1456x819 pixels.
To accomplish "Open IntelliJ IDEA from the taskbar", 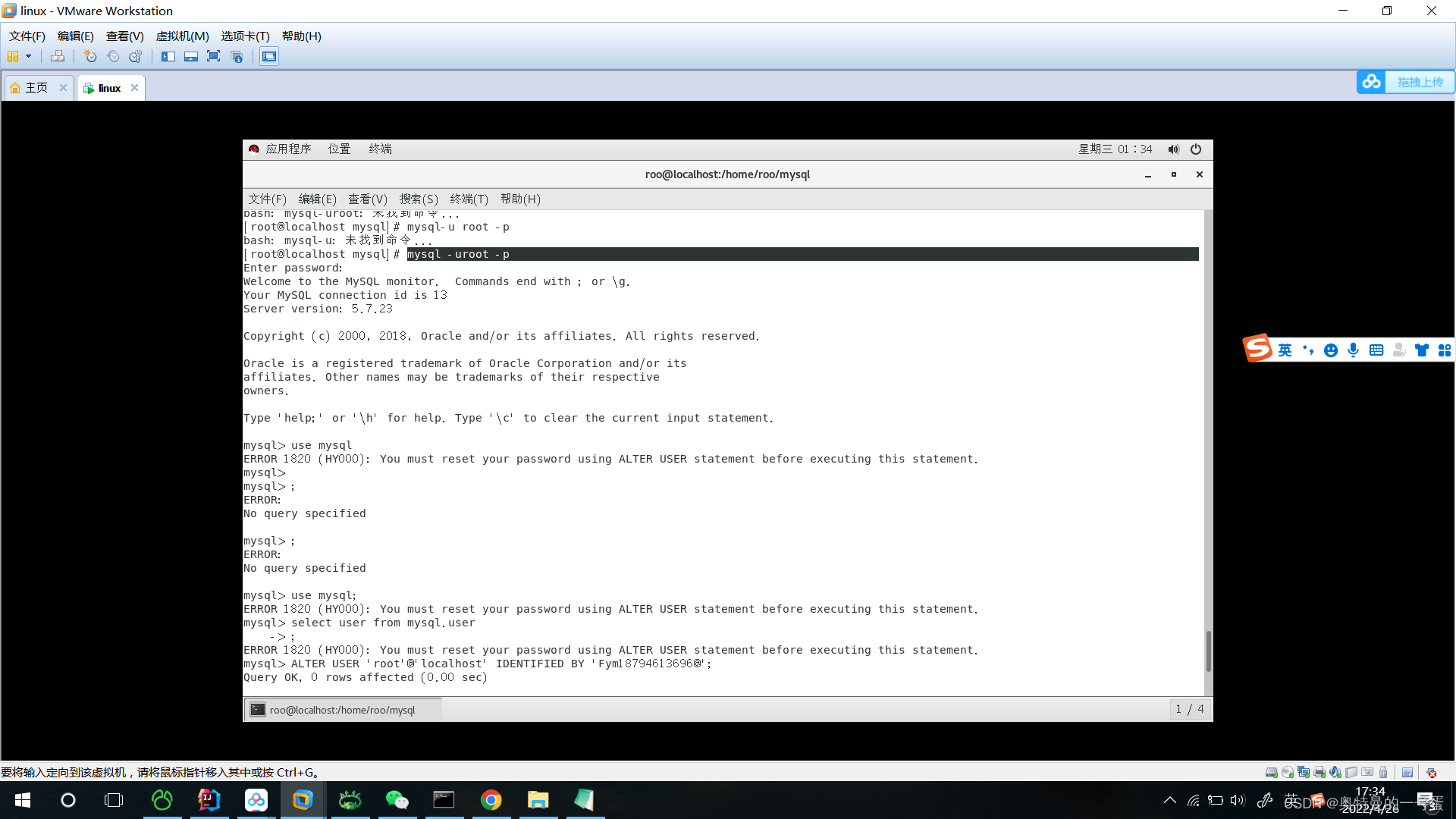I will click(x=209, y=800).
